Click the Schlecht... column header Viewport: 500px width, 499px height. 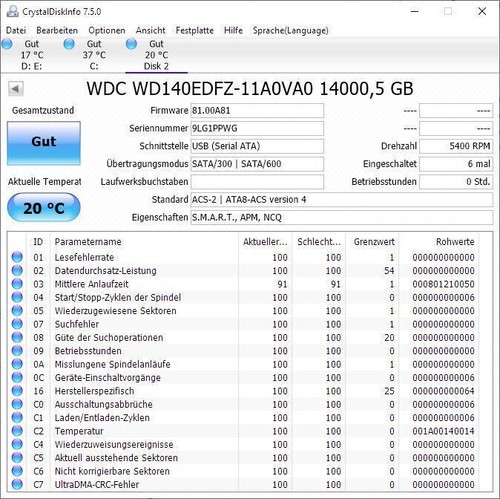tap(319, 242)
